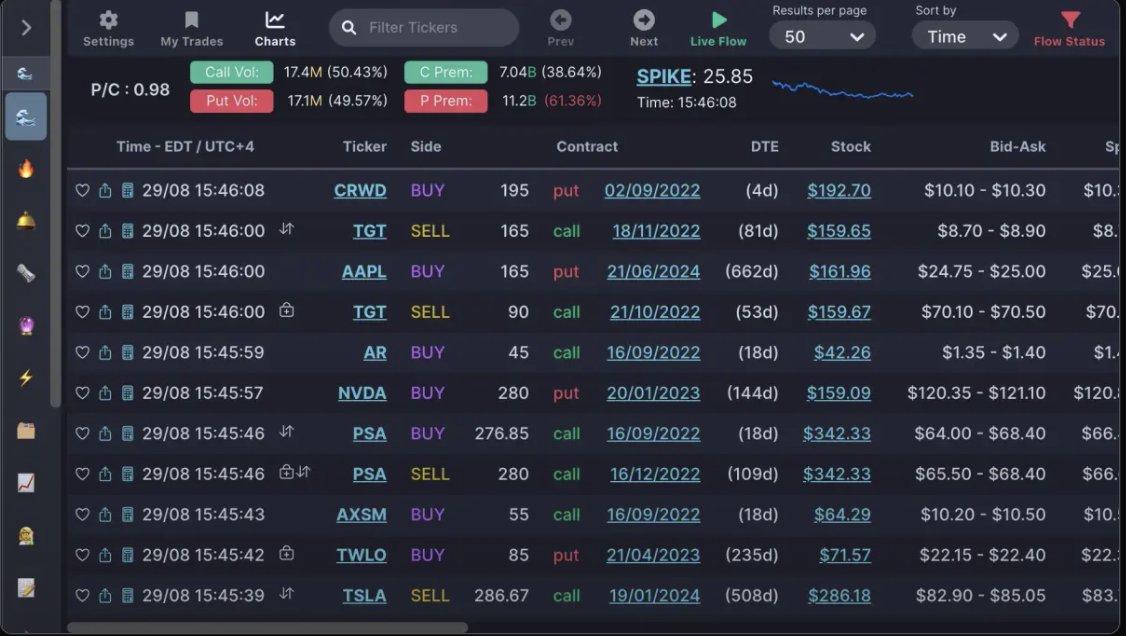Sort by Contract column header
Image resolution: width=1126 pixels, height=636 pixels.
click(x=587, y=146)
